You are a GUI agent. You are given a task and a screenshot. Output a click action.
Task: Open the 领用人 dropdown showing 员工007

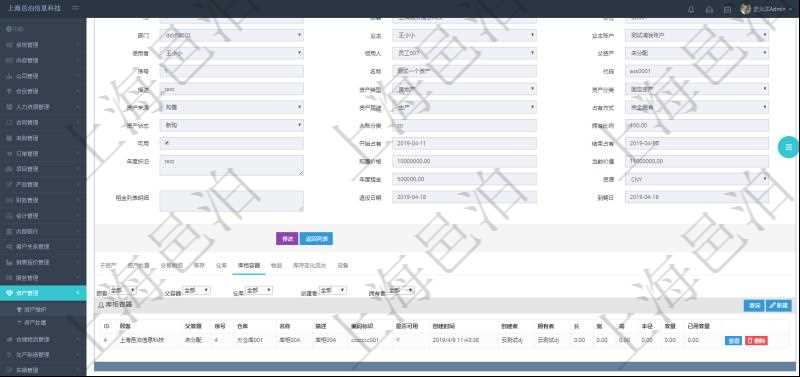pyautogui.click(x=464, y=53)
